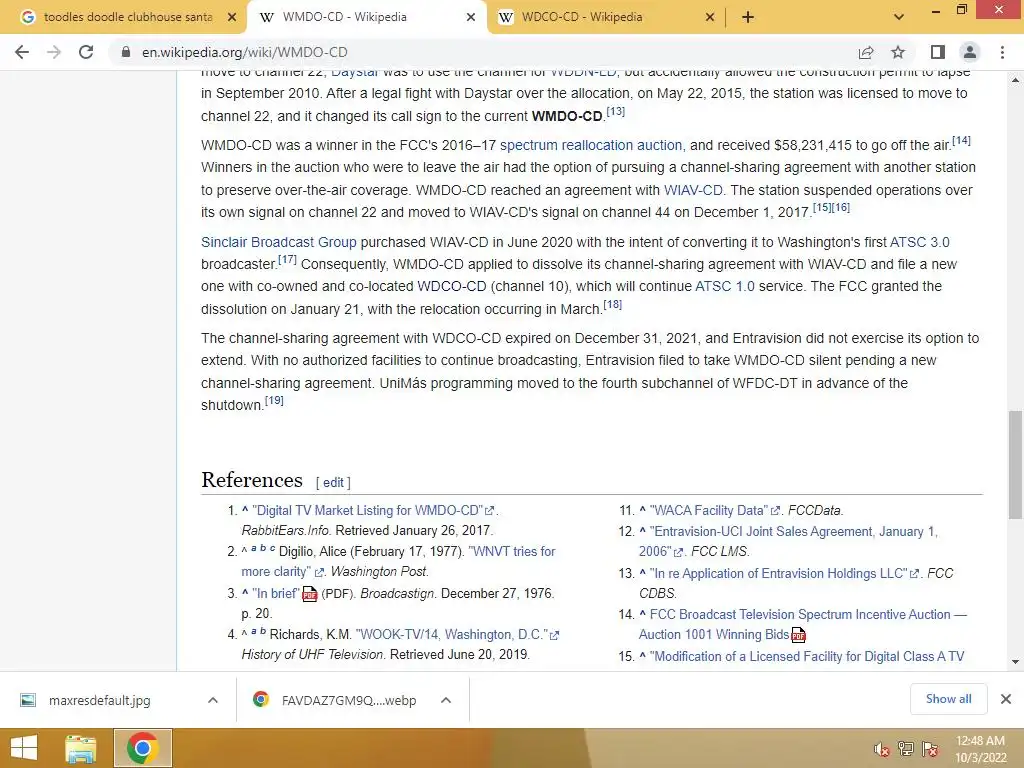Screen dimensions: 1024x768
Task: Click the scrollbar down arrow
Action: (1016, 662)
